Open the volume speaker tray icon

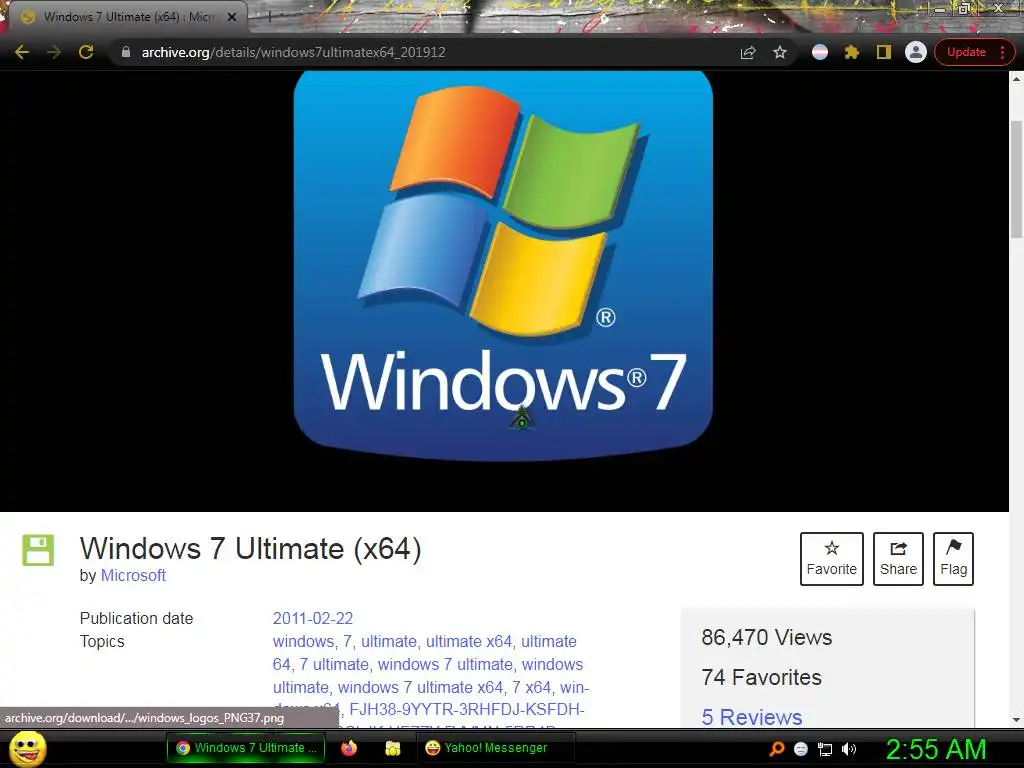(x=848, y=750)
